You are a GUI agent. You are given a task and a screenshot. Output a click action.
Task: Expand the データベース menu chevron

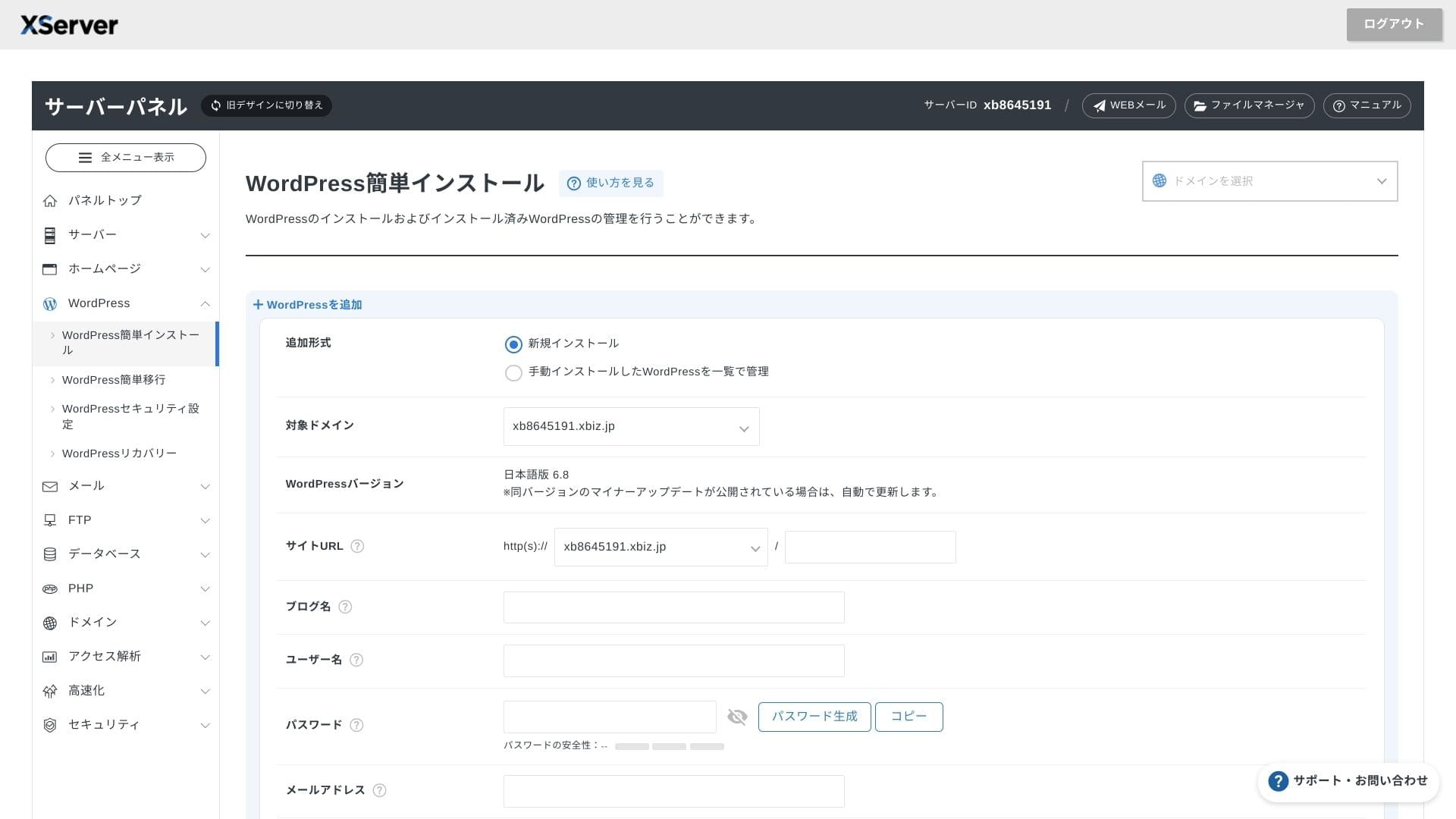[x=205, y=555]
